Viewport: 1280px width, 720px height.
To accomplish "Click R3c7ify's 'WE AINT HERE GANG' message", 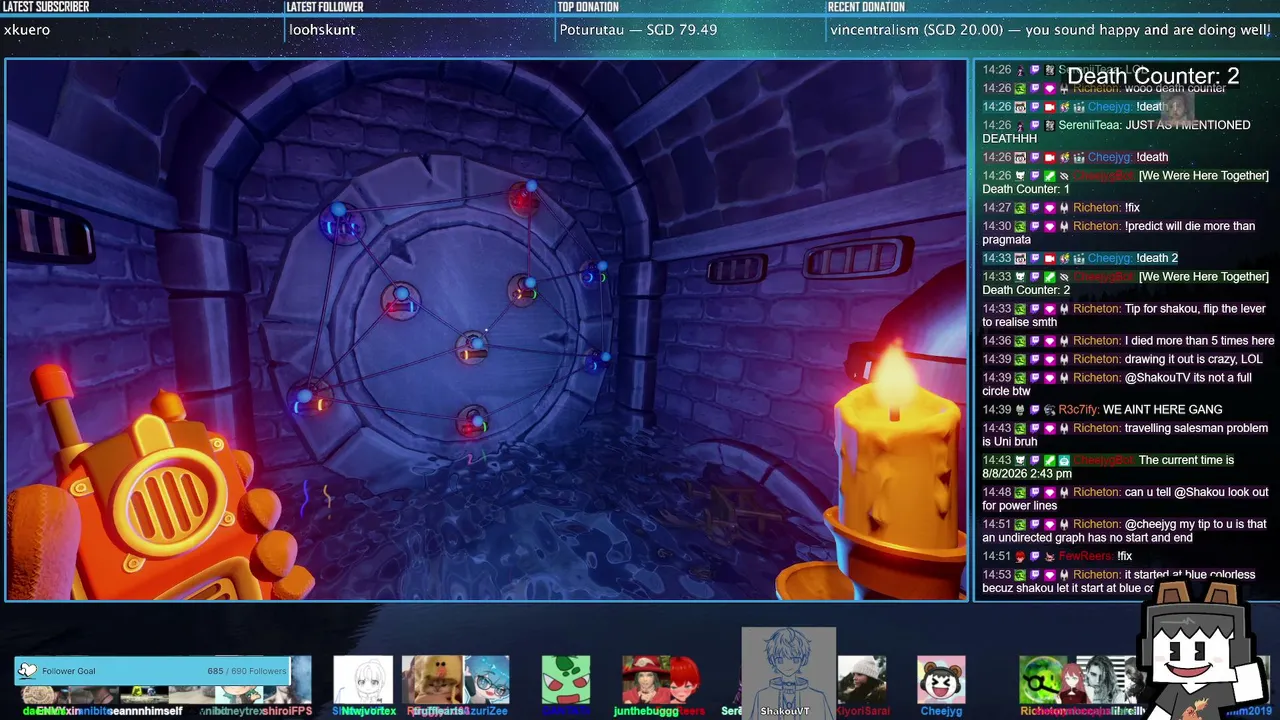I will [x=1102, y=410].
